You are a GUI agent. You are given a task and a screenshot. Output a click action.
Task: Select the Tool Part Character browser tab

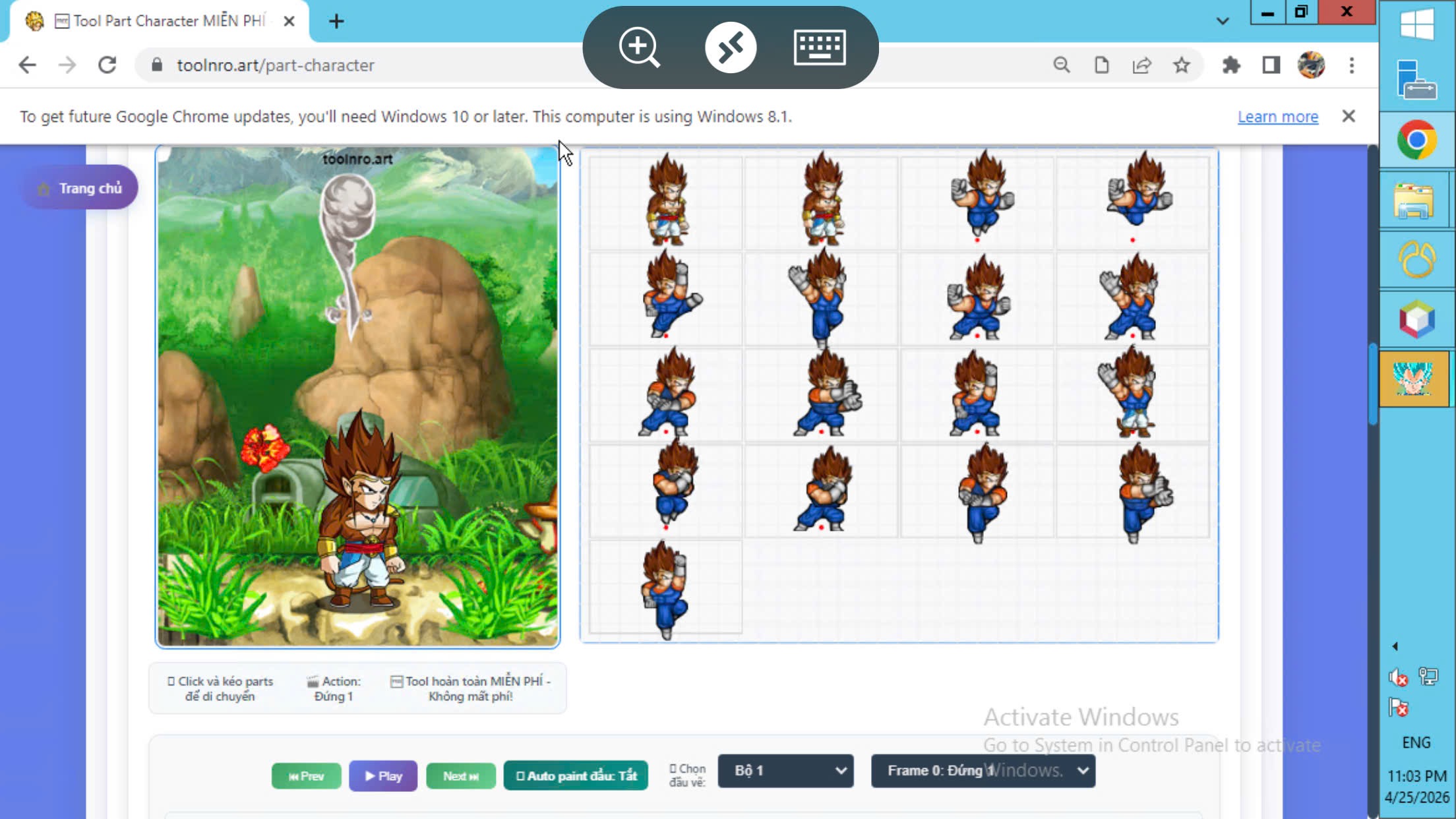pos(160,21)
